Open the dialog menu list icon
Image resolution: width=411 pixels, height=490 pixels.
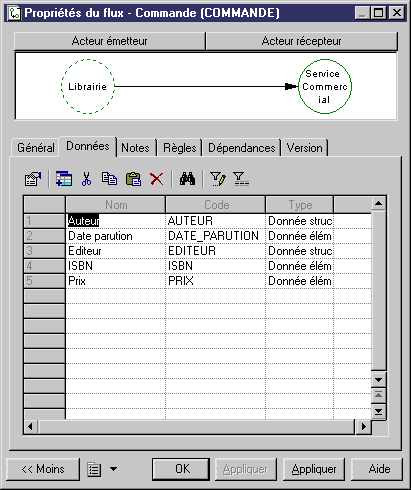click(94, 469)
